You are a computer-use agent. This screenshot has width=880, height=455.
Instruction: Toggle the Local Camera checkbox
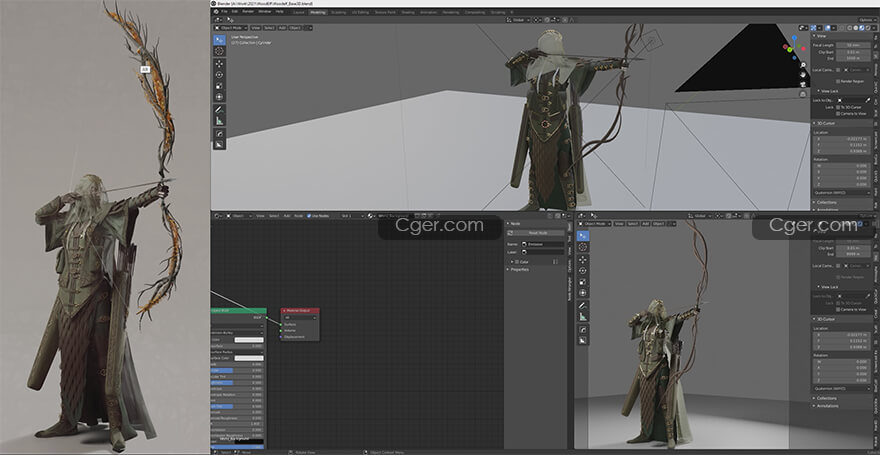pos(838,70)
